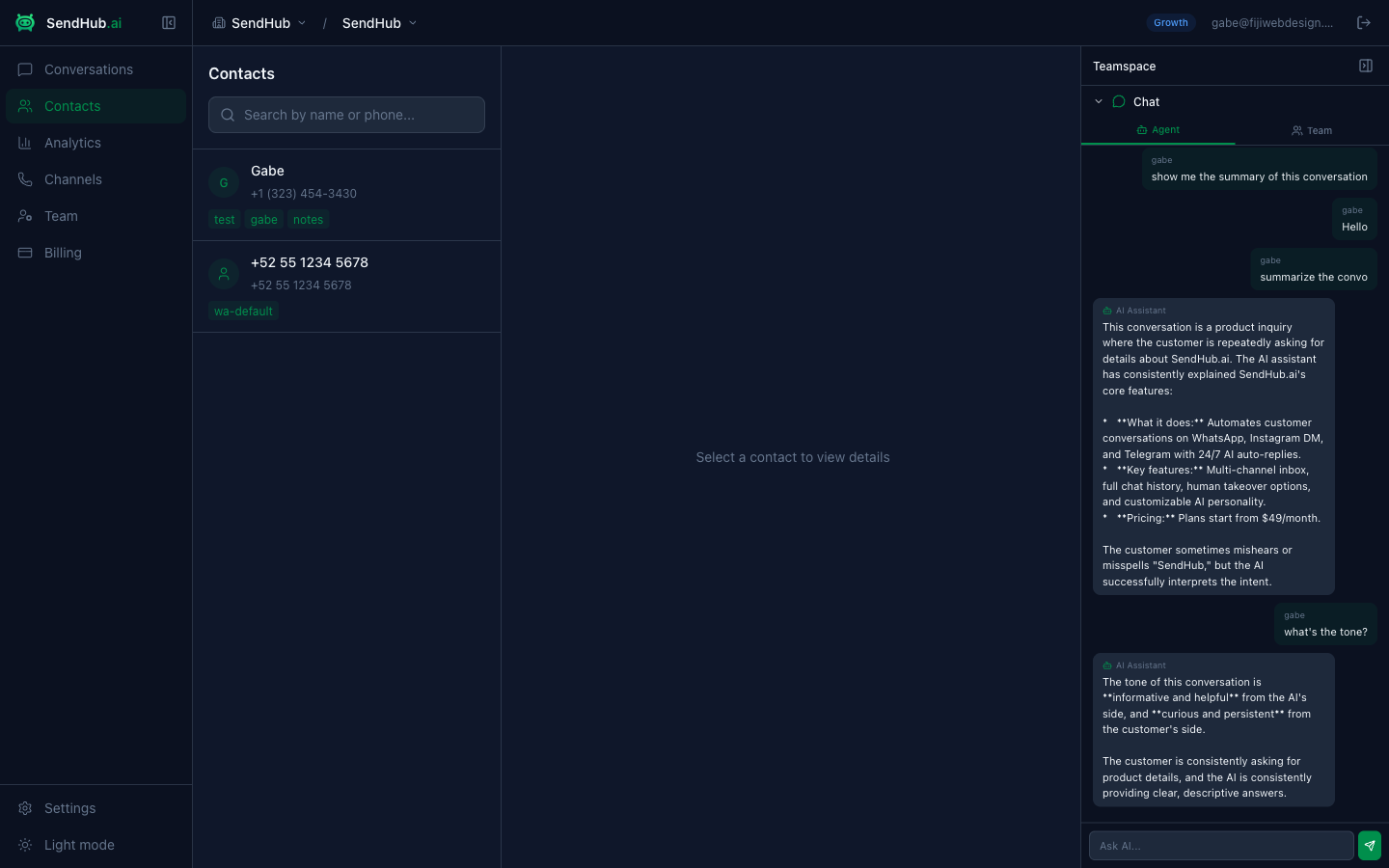Click the Channels phone icon
The image size is (1389, 868).
(25, 179)
